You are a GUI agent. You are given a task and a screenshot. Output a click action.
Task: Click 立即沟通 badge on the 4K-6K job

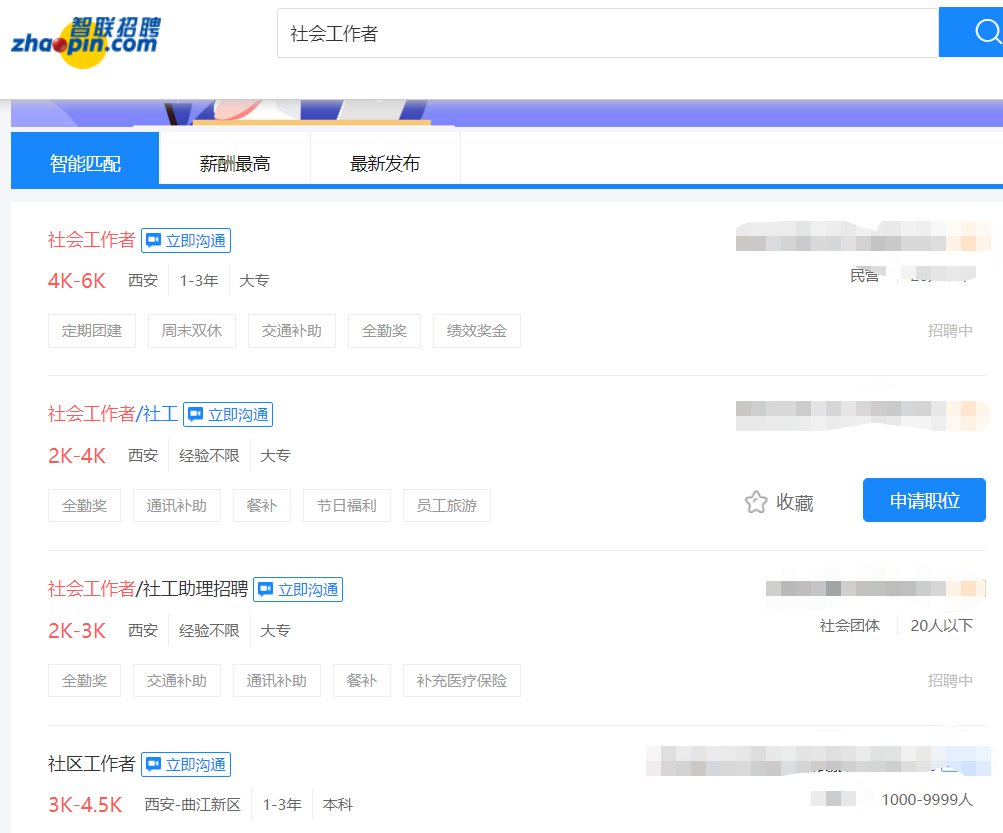[186, 240]
